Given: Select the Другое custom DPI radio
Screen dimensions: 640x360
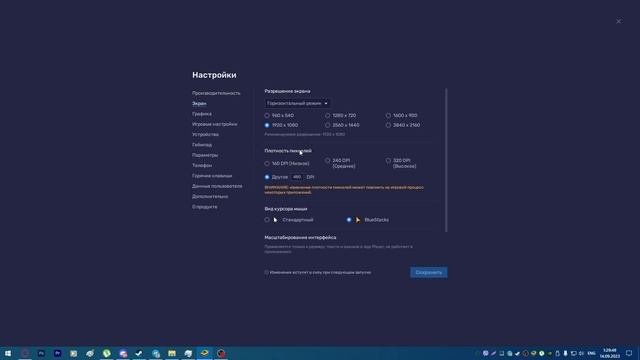Looking at the screenshot, I should (x=267, y=177).
